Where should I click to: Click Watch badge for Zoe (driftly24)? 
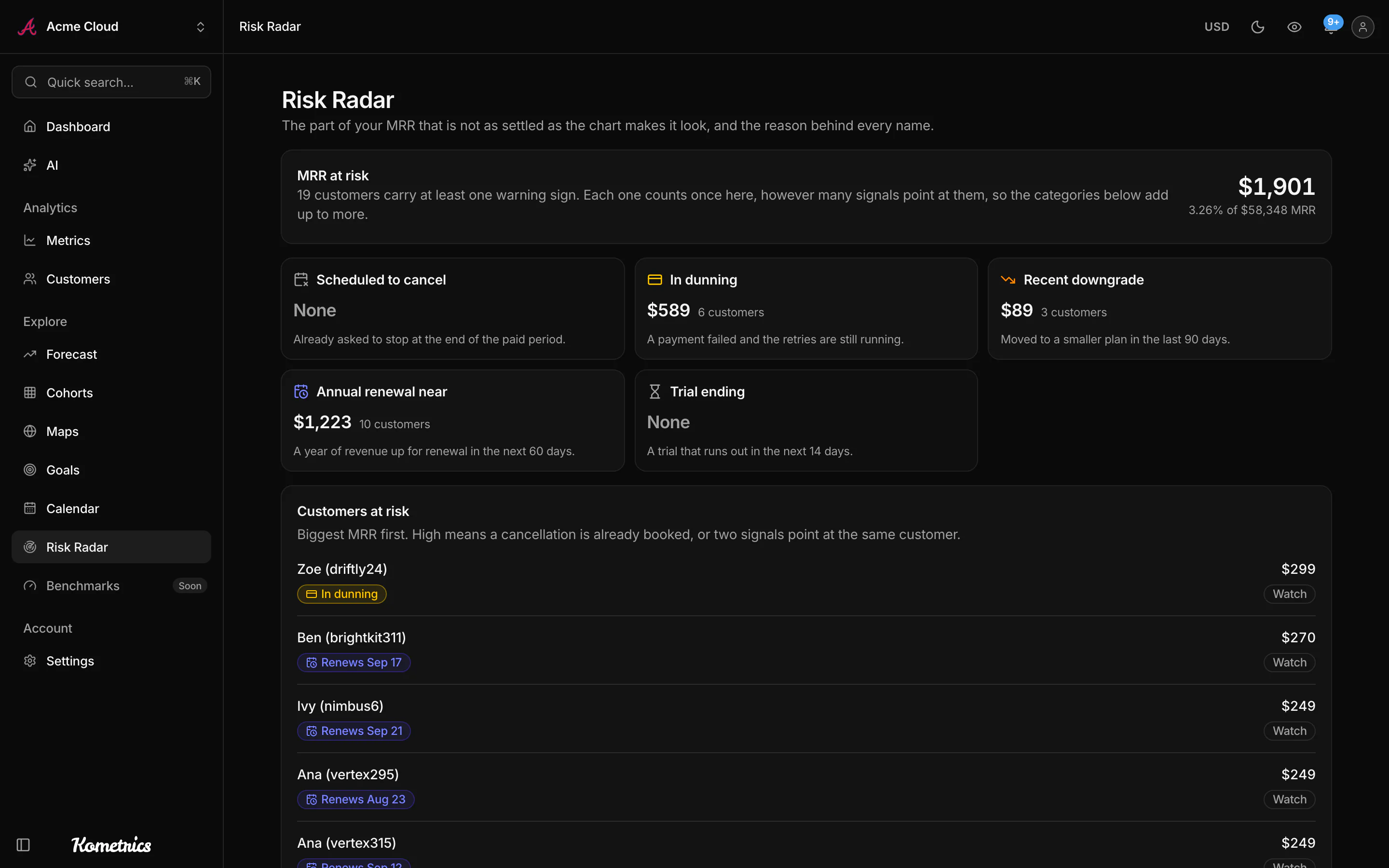[1289, 594]
